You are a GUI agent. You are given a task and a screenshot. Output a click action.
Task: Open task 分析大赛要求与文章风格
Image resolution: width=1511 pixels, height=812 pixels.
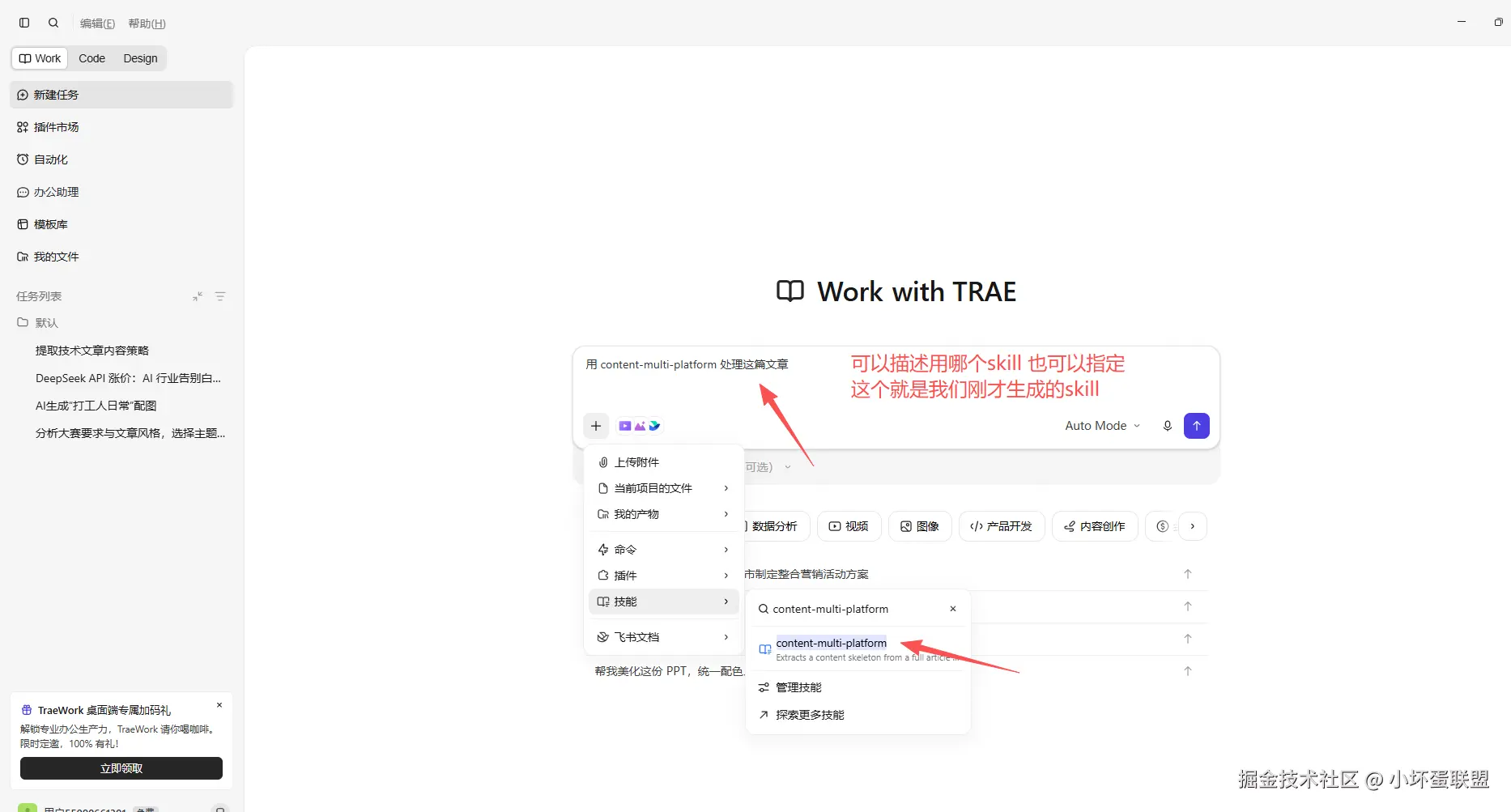pyautogui.click(x=130, y=433)
